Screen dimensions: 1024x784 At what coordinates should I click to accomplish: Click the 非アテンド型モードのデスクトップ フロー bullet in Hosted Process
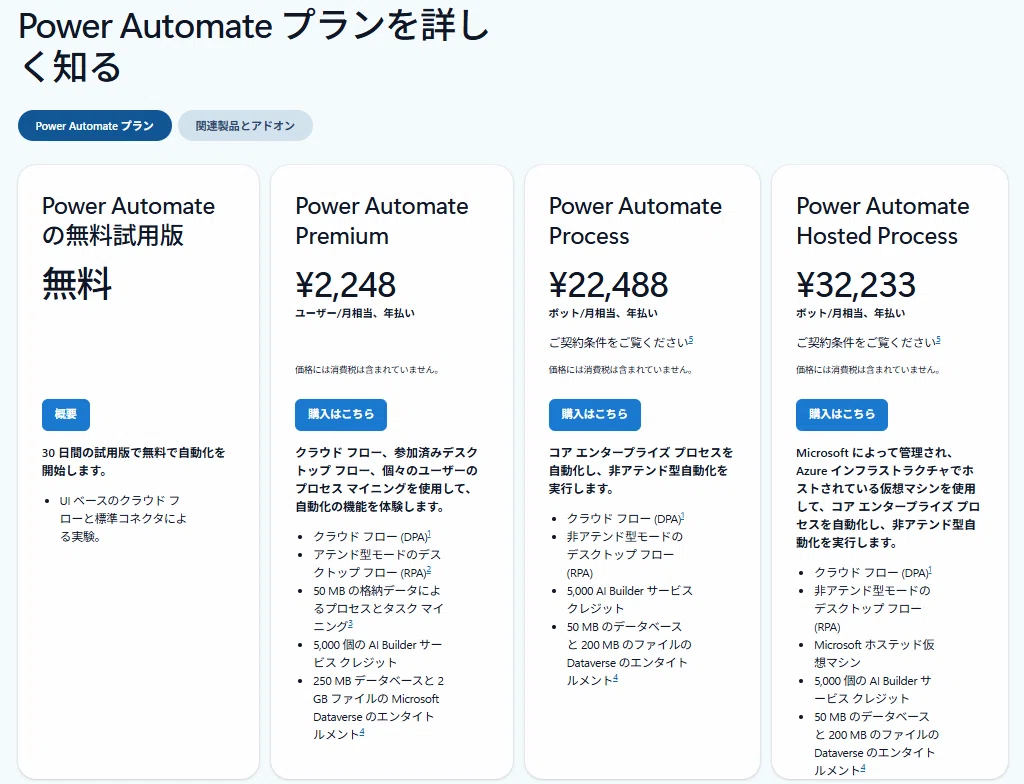point(872,609)
